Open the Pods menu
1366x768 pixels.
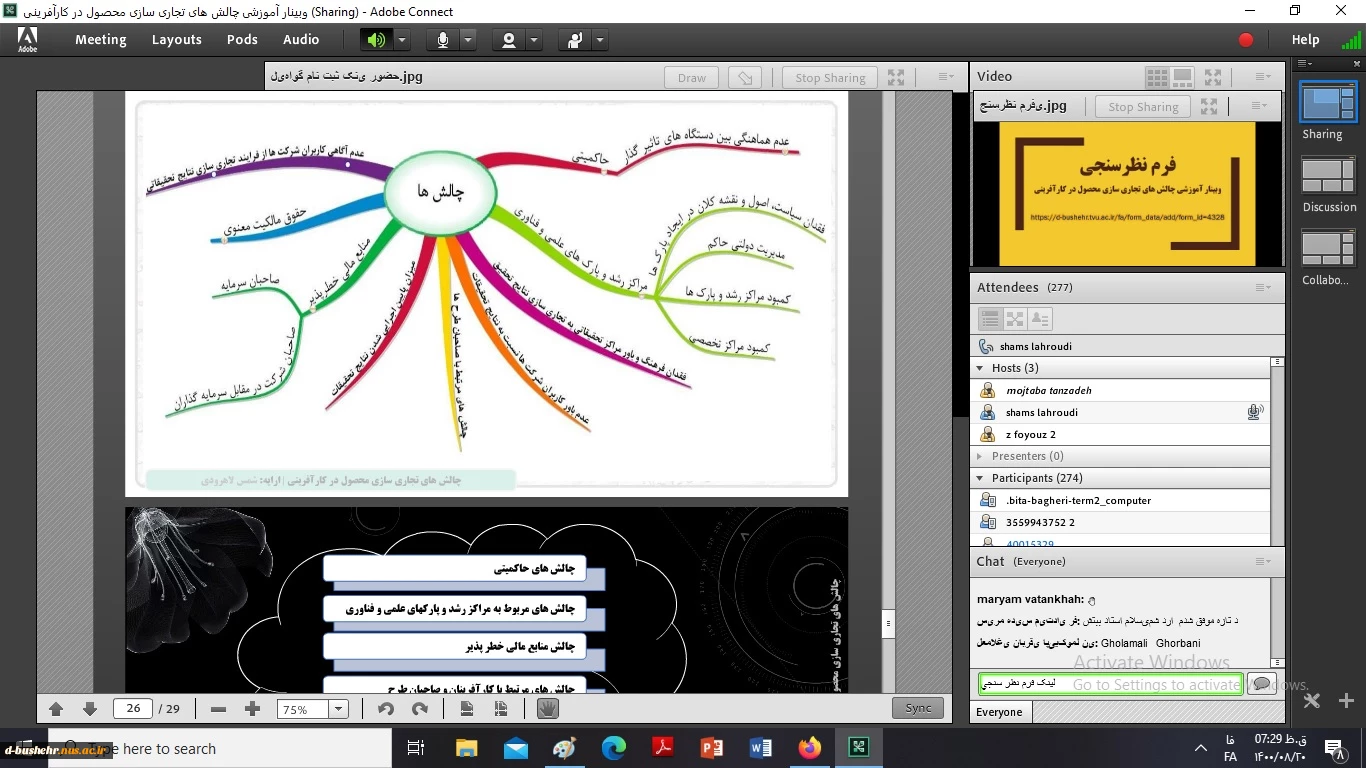click(242, 40)
